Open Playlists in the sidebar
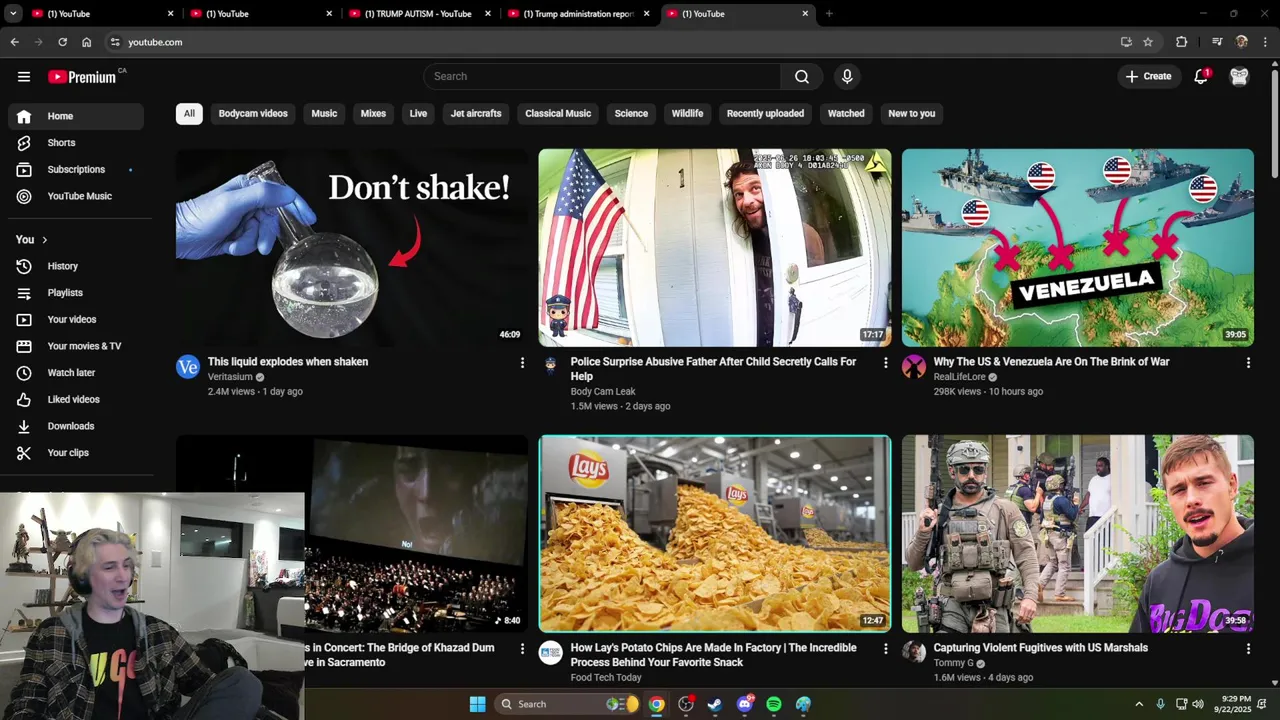Viewport: 1280px width, 720px height. 76,293
